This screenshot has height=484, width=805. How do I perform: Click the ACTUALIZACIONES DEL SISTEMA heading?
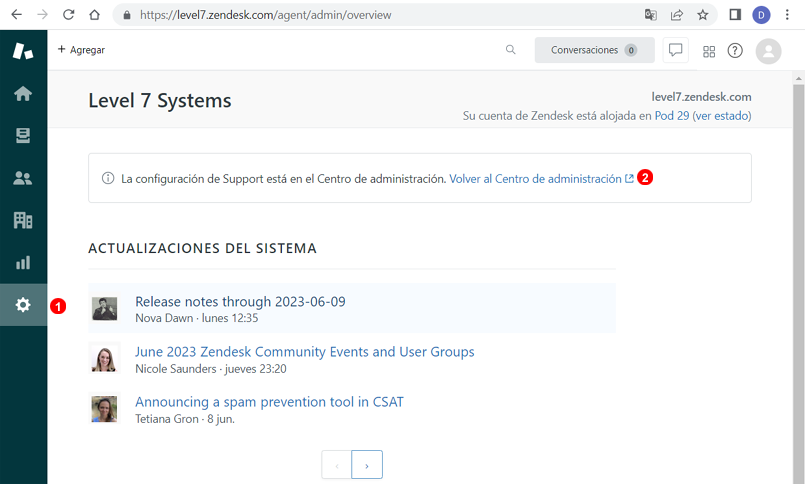202,248
